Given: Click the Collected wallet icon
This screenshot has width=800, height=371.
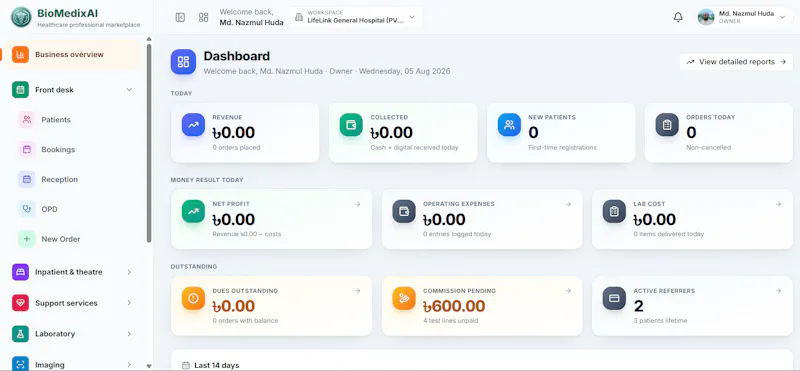Looking at the screenshot, I should click(x=351, y=125).
